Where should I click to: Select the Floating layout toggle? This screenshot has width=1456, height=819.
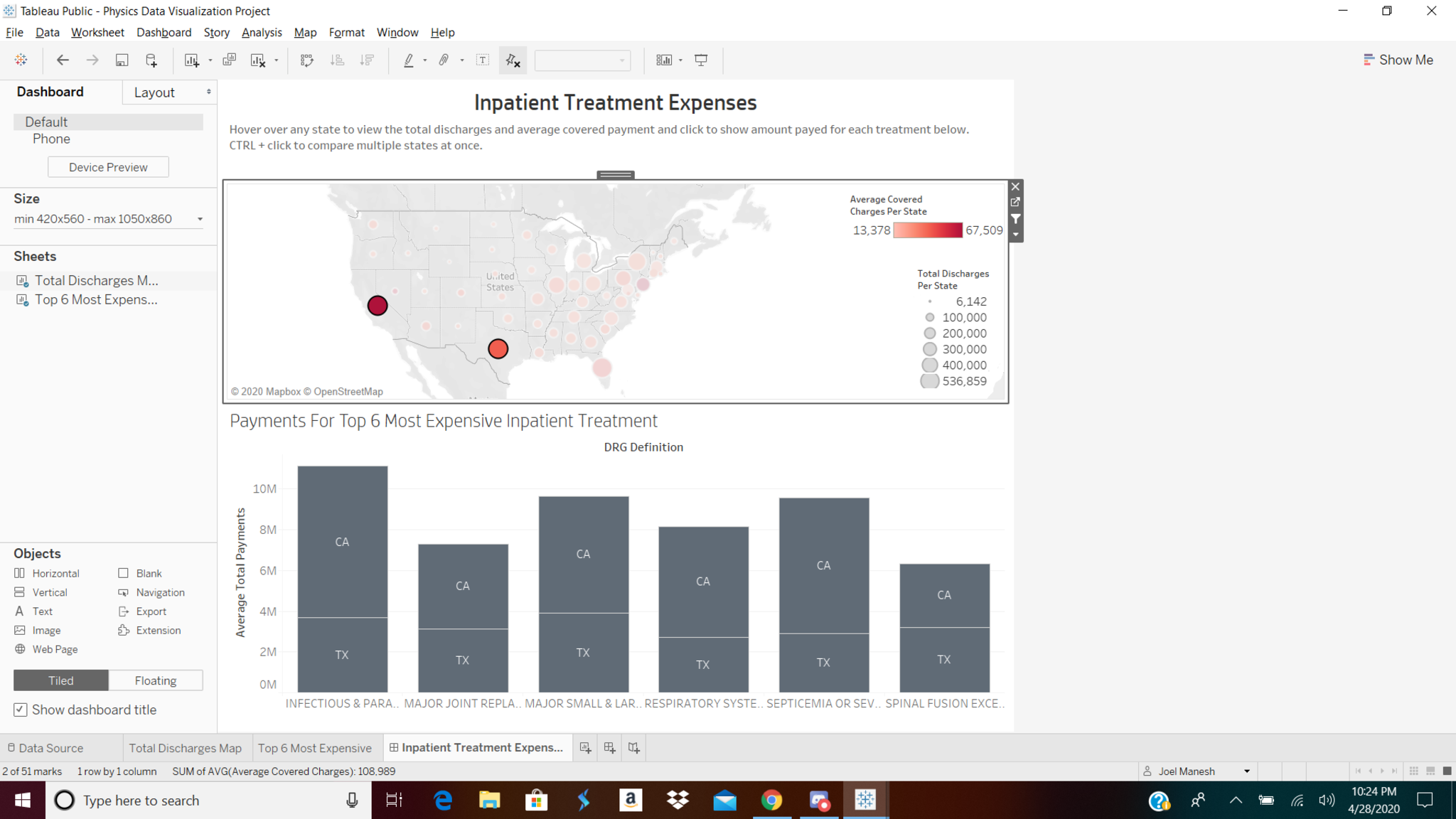[x=156, y=680]
